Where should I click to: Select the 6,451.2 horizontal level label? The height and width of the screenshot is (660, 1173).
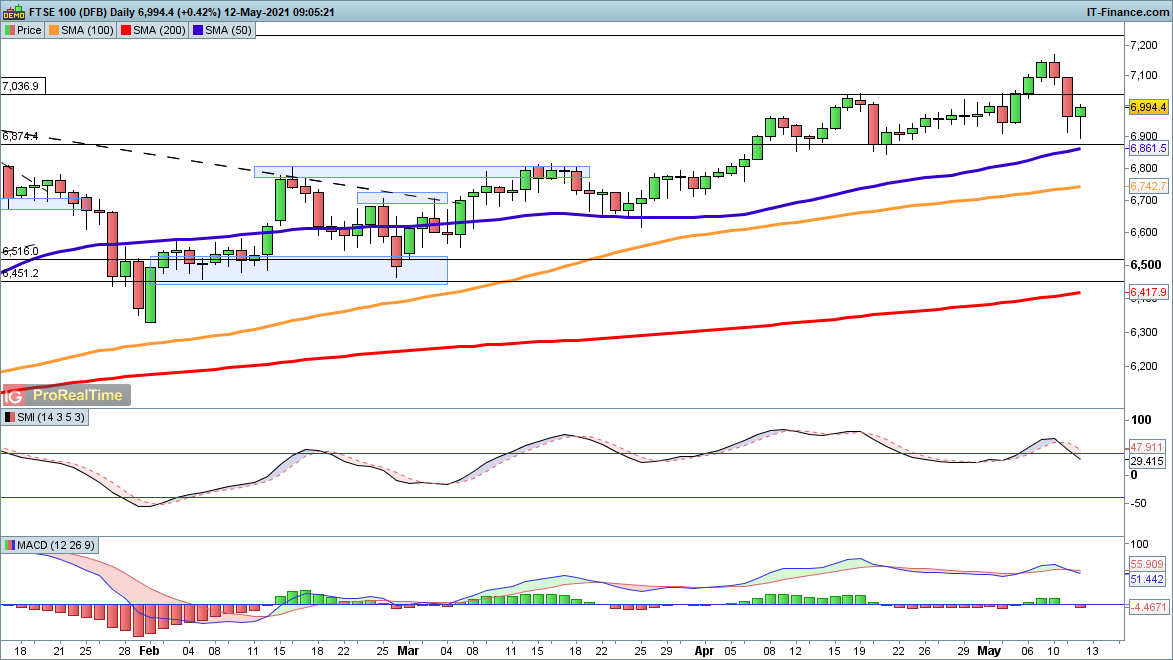click(x=21, y=273)
